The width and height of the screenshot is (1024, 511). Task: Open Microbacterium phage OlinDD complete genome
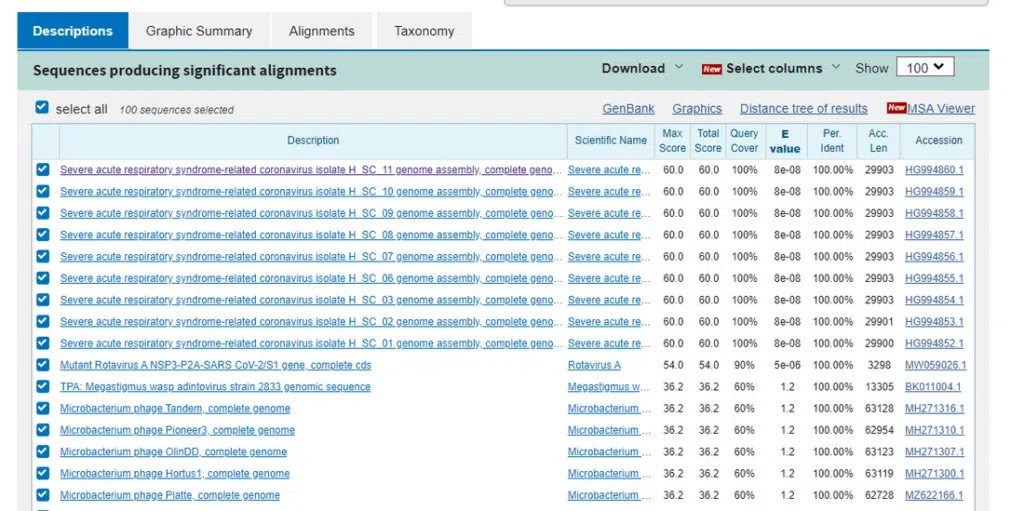pos(173,452)
